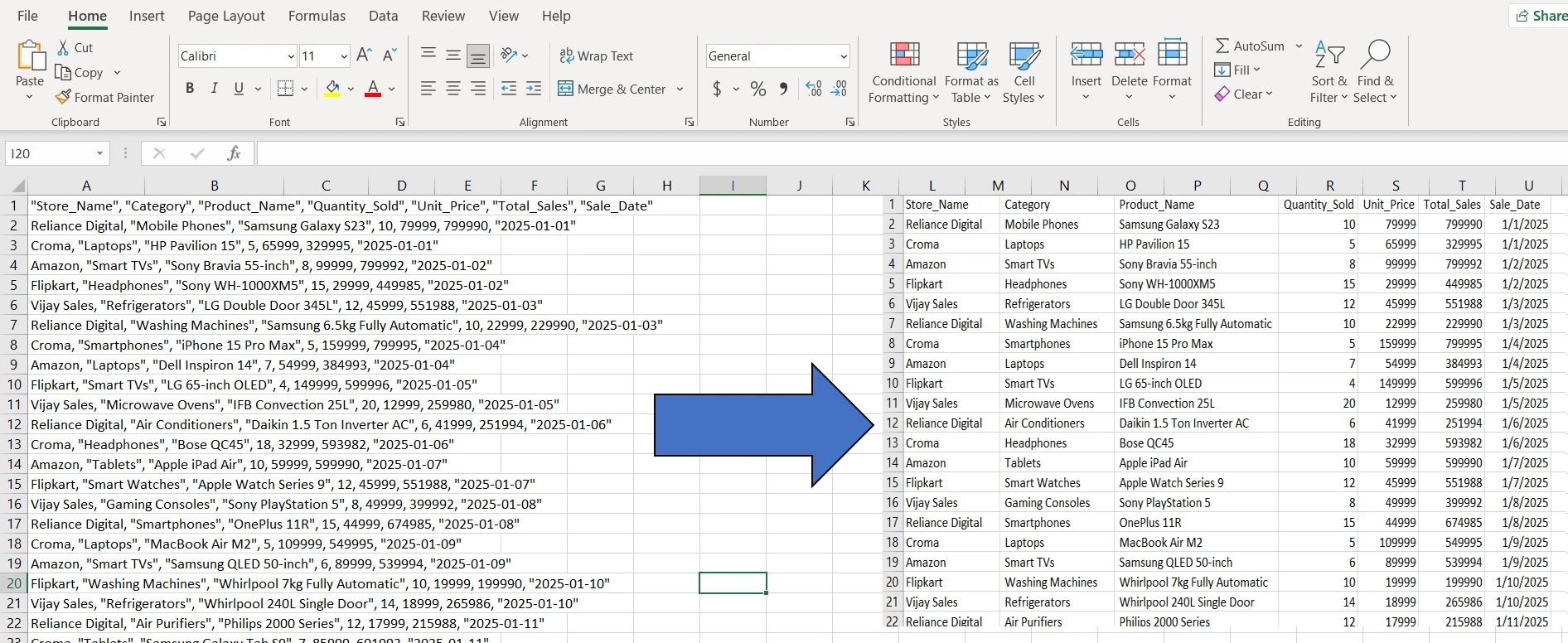Viewport: 1568px width, 643px height.
Task: Increase the cell indent
Action: pyautogui.click(x=534, y=89)
